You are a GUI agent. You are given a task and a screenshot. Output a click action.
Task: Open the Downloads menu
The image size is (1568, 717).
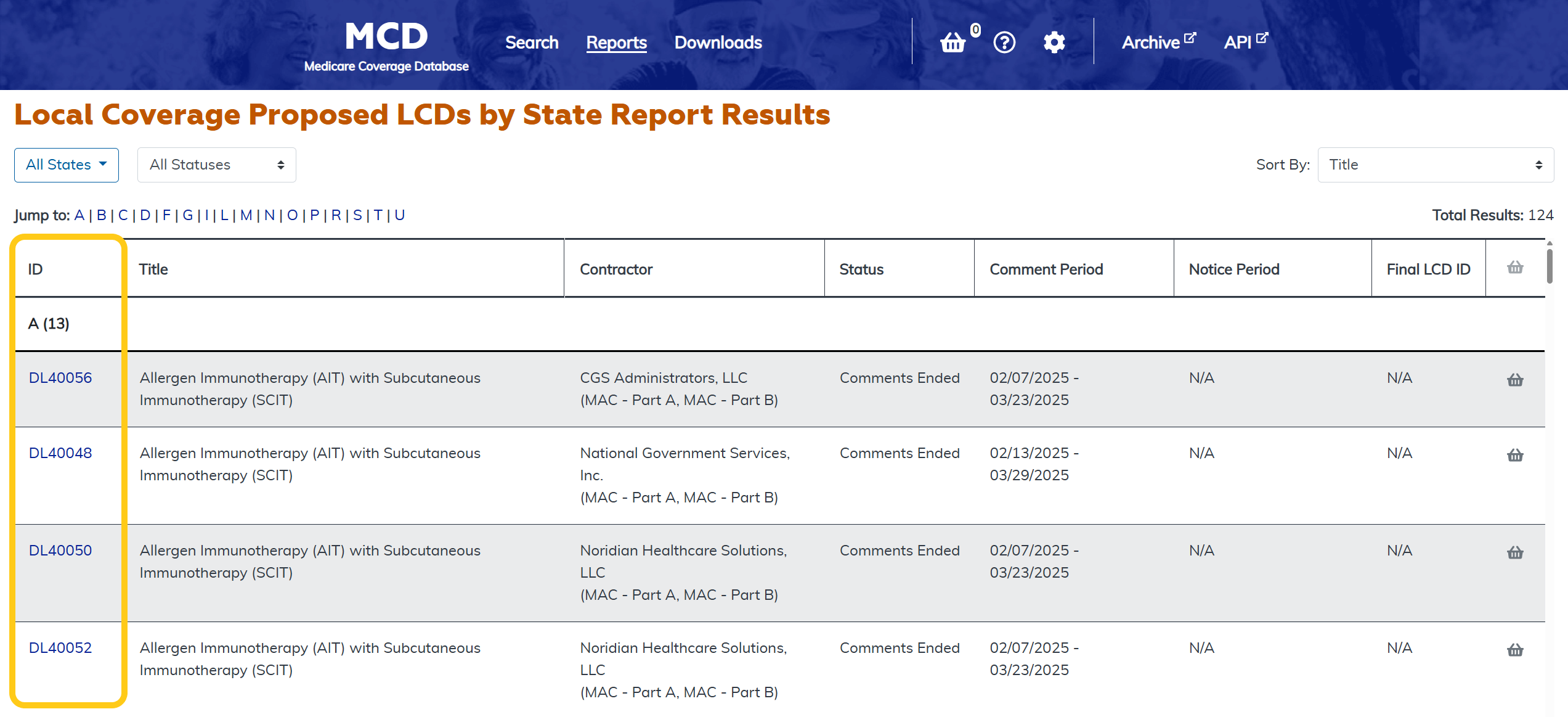pos(718,43)
